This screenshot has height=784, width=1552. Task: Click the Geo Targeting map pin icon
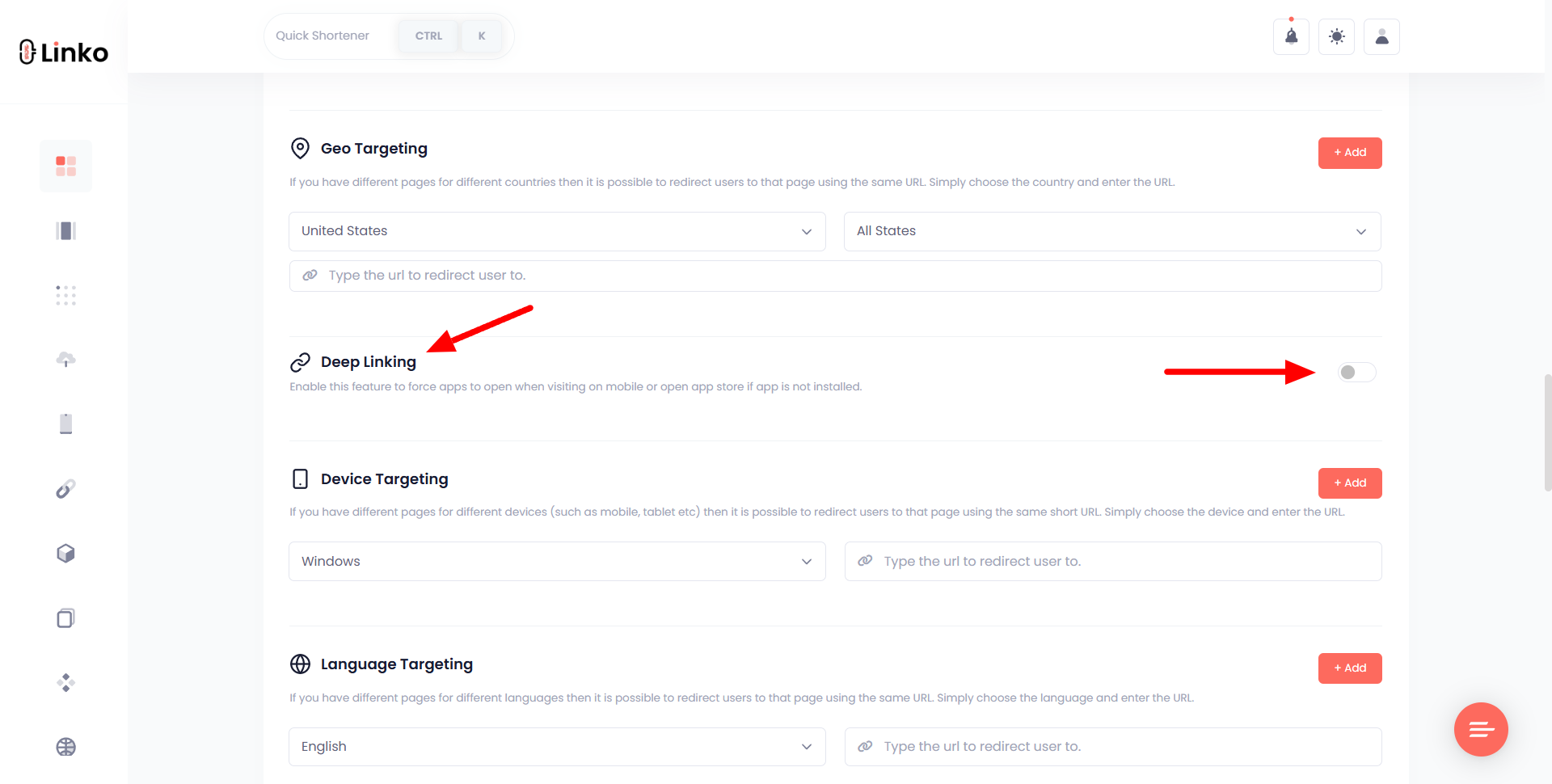click(x=300, y=149)
